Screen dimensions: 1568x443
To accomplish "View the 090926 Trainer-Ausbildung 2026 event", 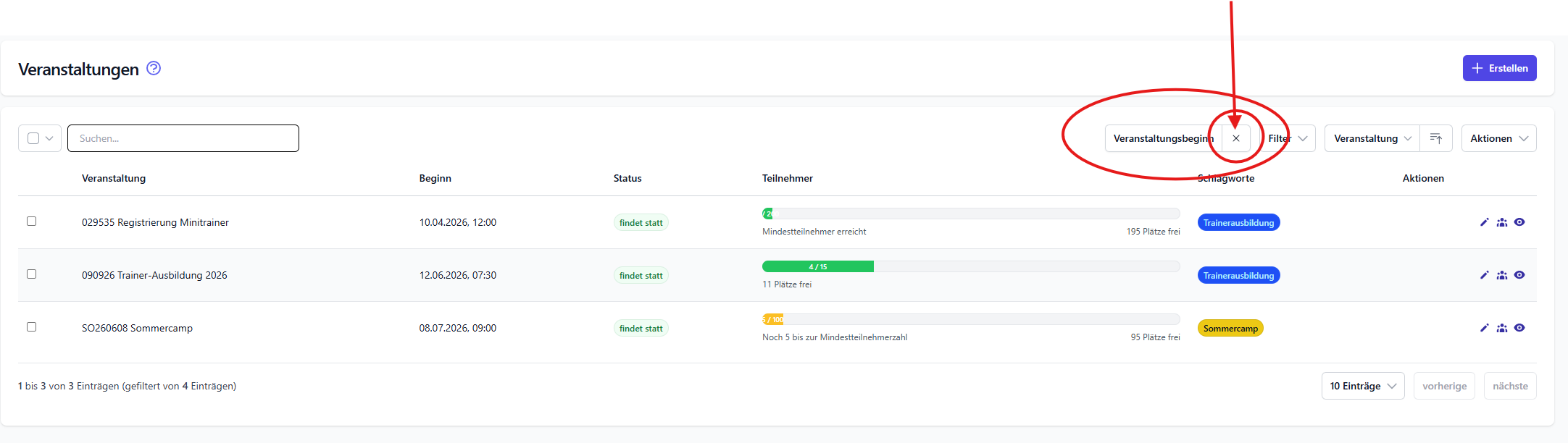I will [1519, 275].
